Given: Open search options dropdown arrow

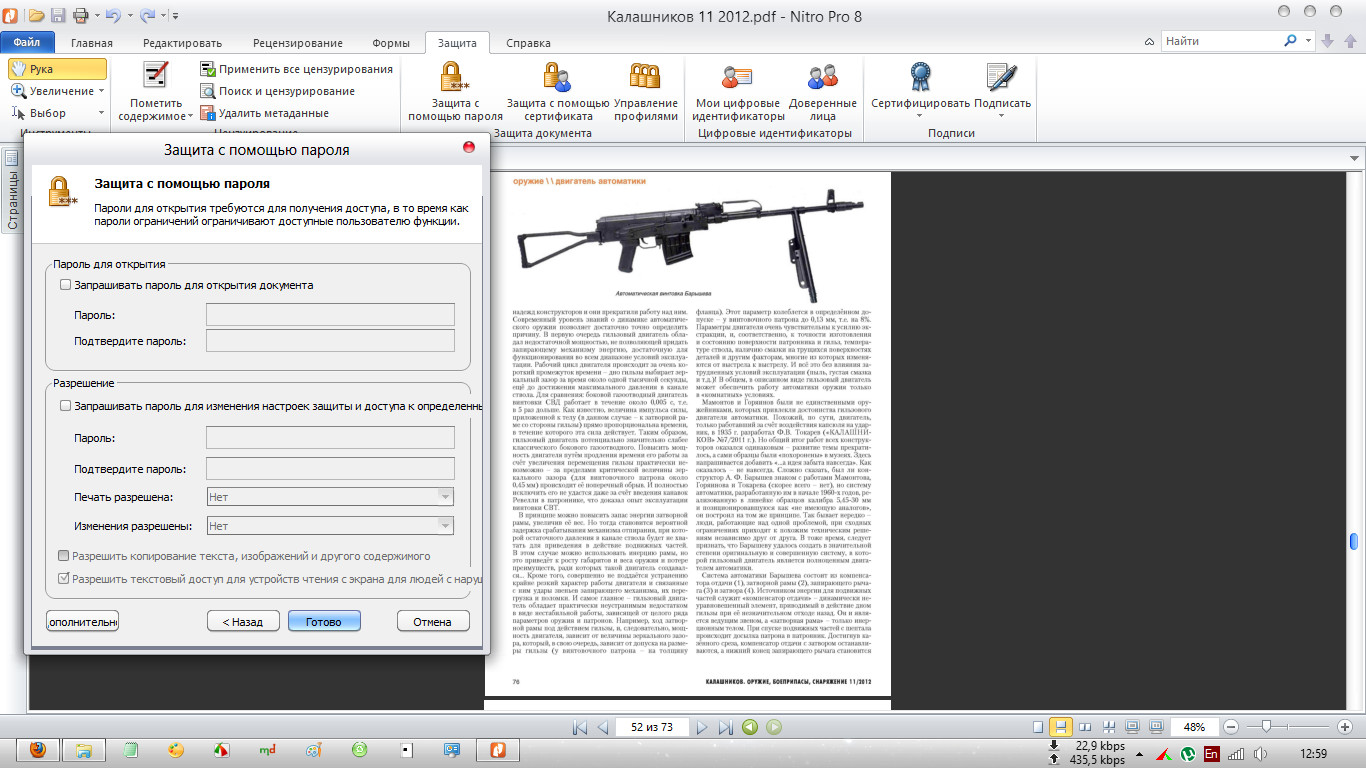Looking at the screenshot, I should point(1310,41).
